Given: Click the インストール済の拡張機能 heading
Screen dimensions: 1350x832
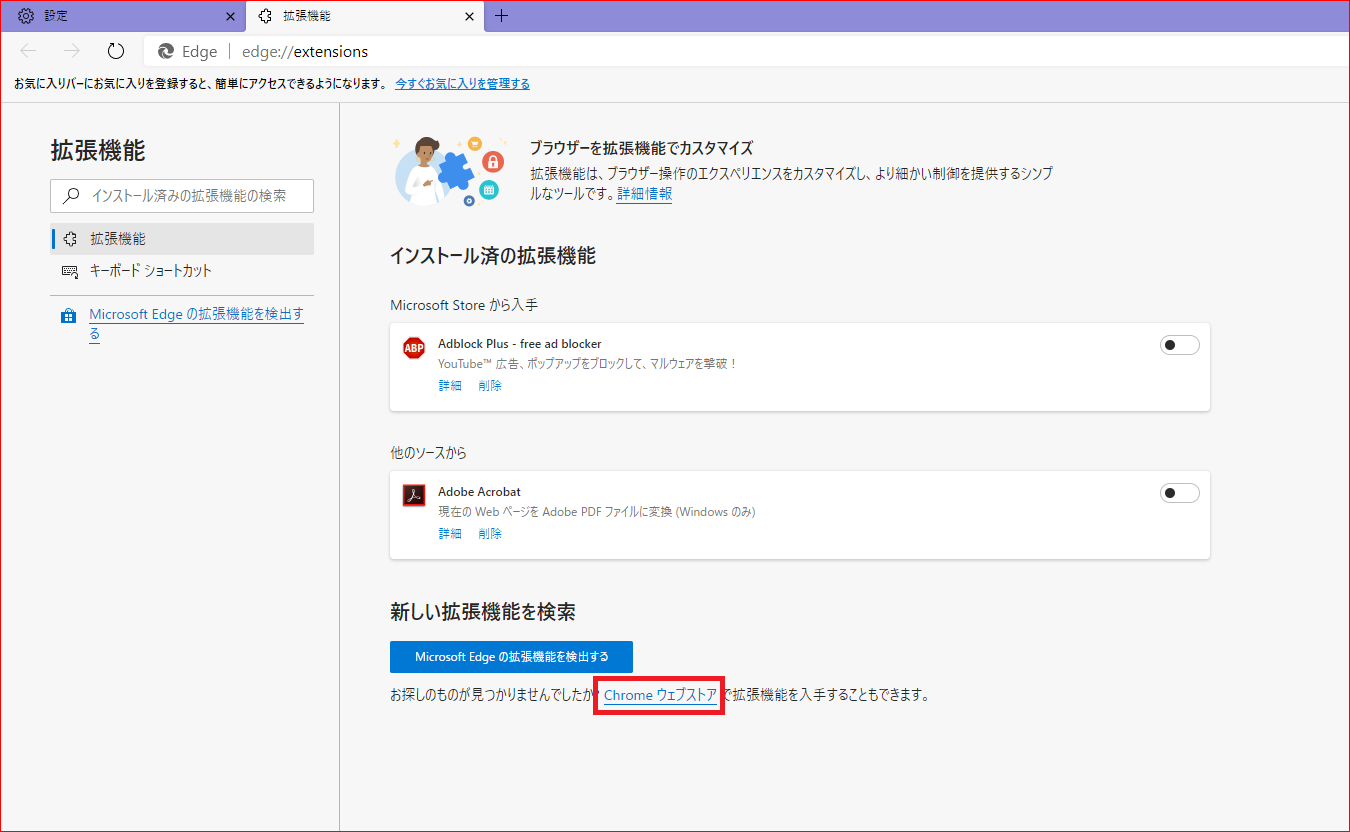Looking at the screenshot, I should [x=492, y=256].
